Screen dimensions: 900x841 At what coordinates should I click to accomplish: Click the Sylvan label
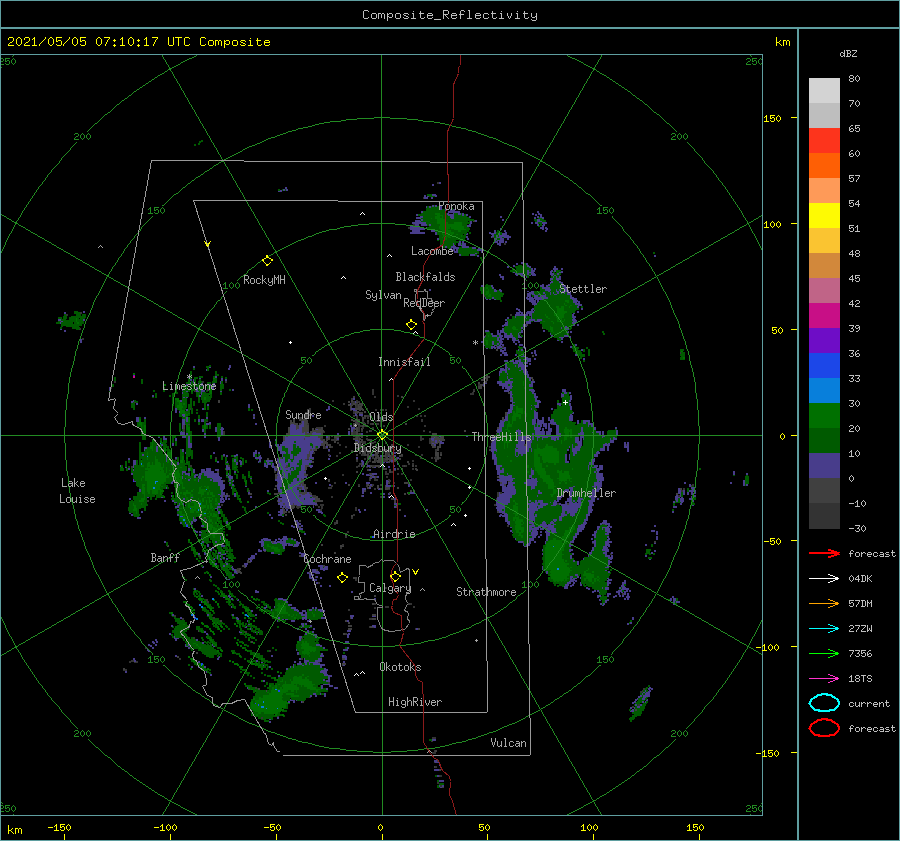click(x=383, y=295)
